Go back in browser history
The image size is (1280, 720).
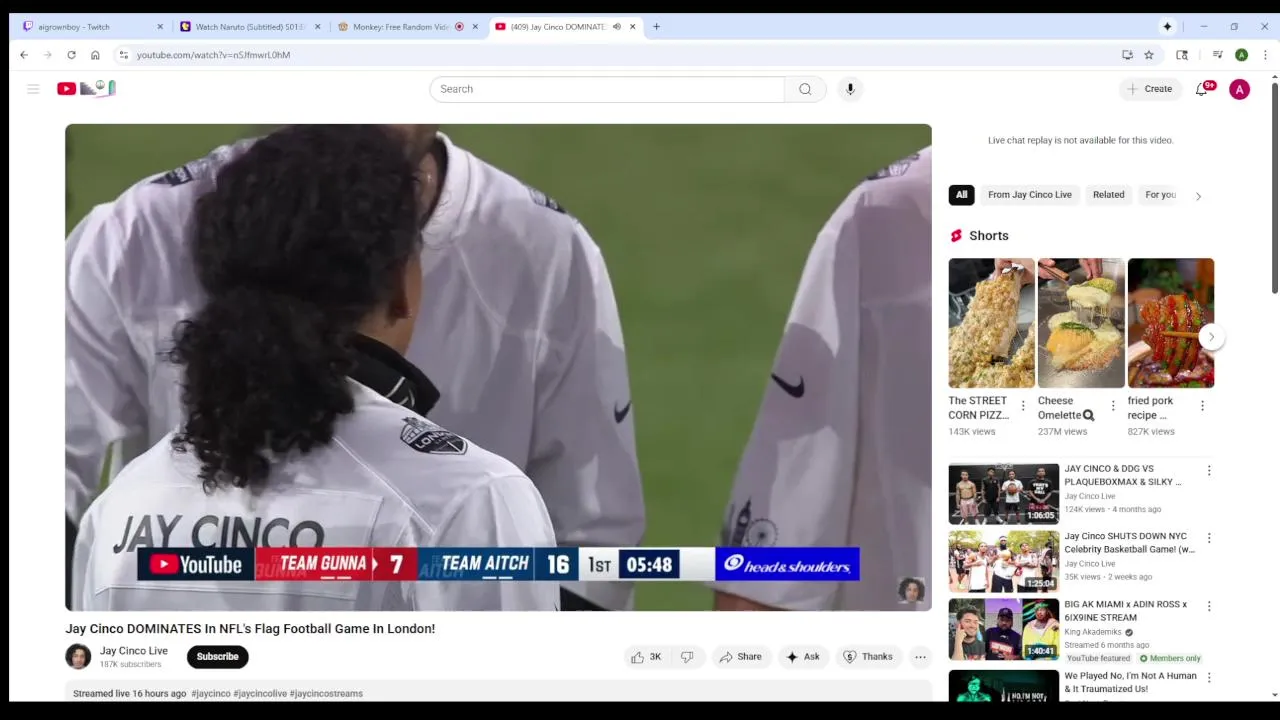[x=24, y=55]
